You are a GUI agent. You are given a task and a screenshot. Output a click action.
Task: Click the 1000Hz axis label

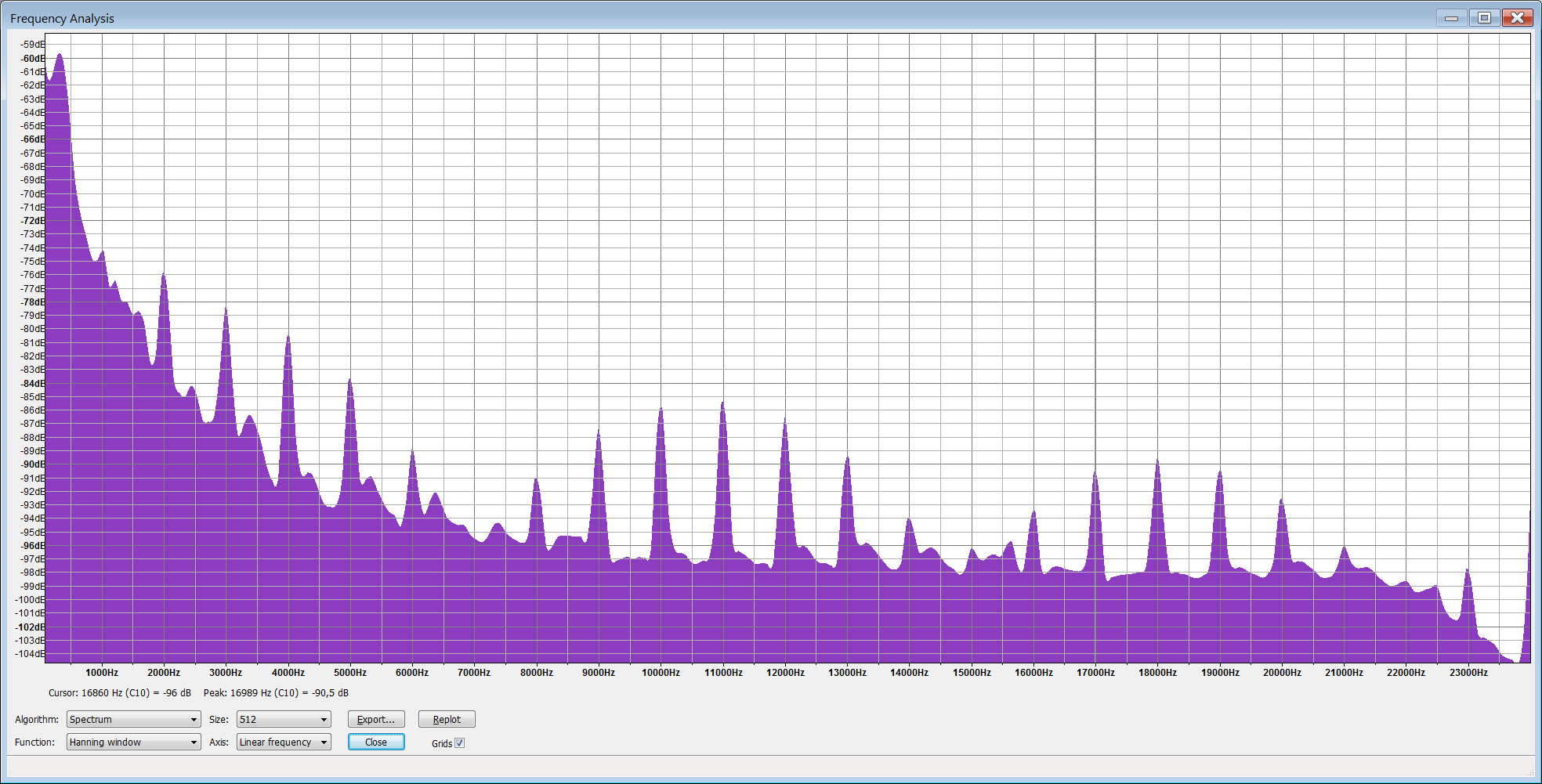point(102,672)
